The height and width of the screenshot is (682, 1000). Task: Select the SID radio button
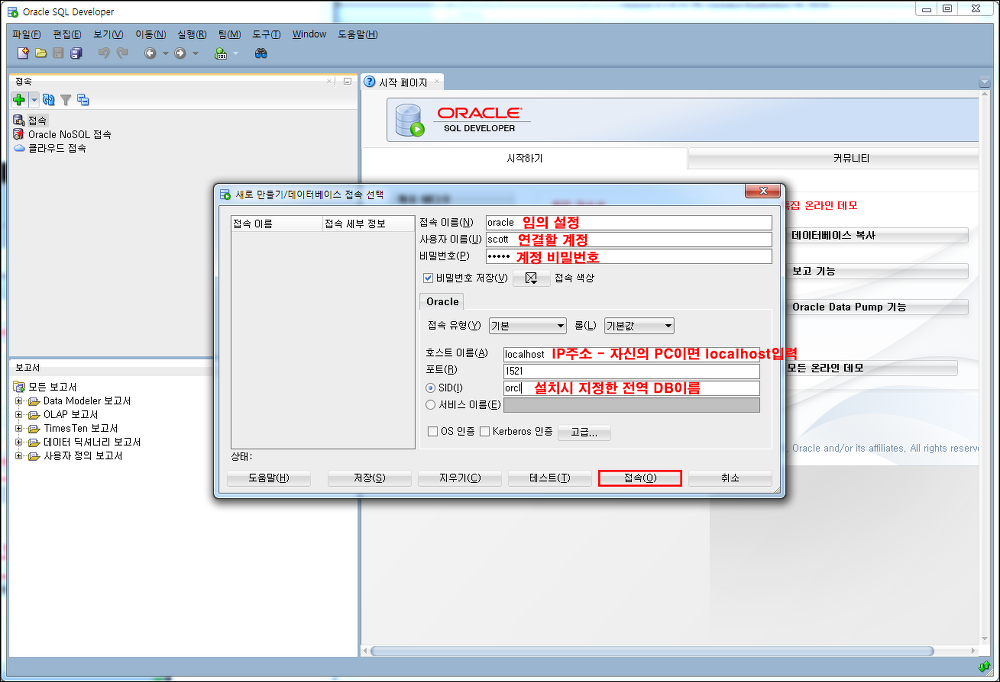pyautogui.click(x=430, y=388)
